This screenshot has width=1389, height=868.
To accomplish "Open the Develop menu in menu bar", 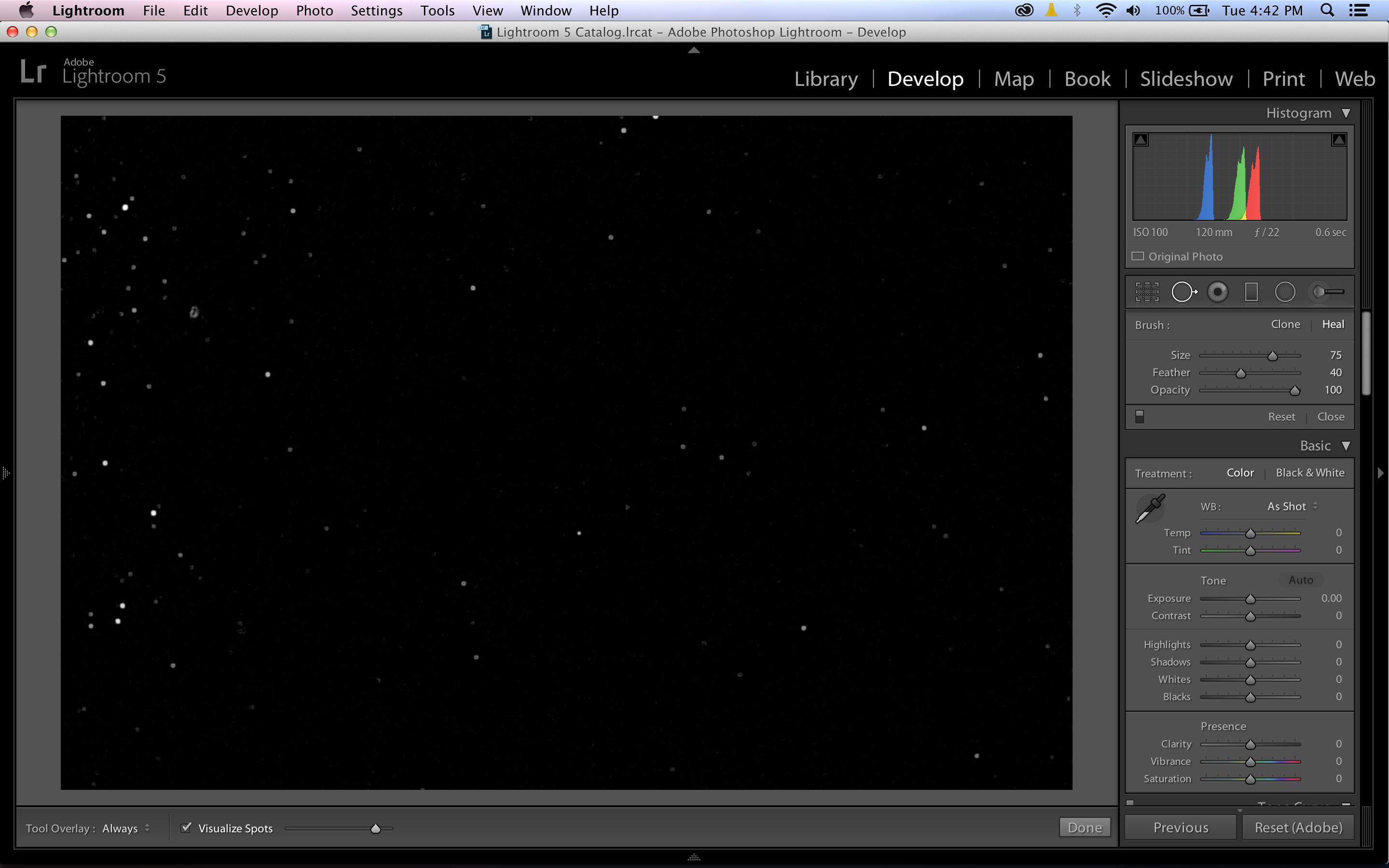I will click(x=251, y=10).
